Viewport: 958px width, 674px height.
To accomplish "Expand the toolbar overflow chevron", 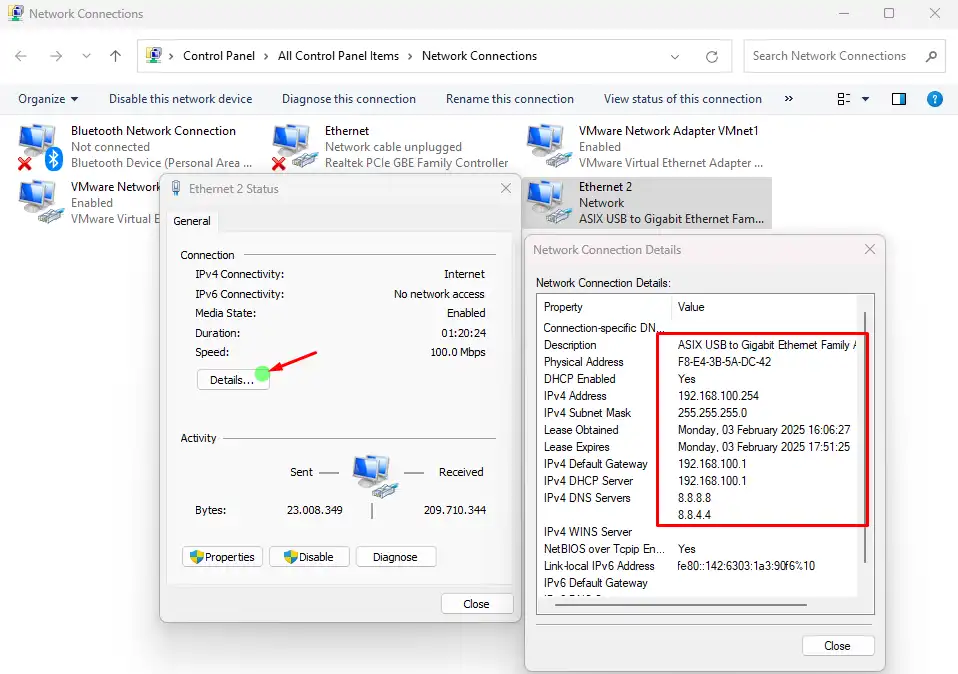I will (789, 99).
